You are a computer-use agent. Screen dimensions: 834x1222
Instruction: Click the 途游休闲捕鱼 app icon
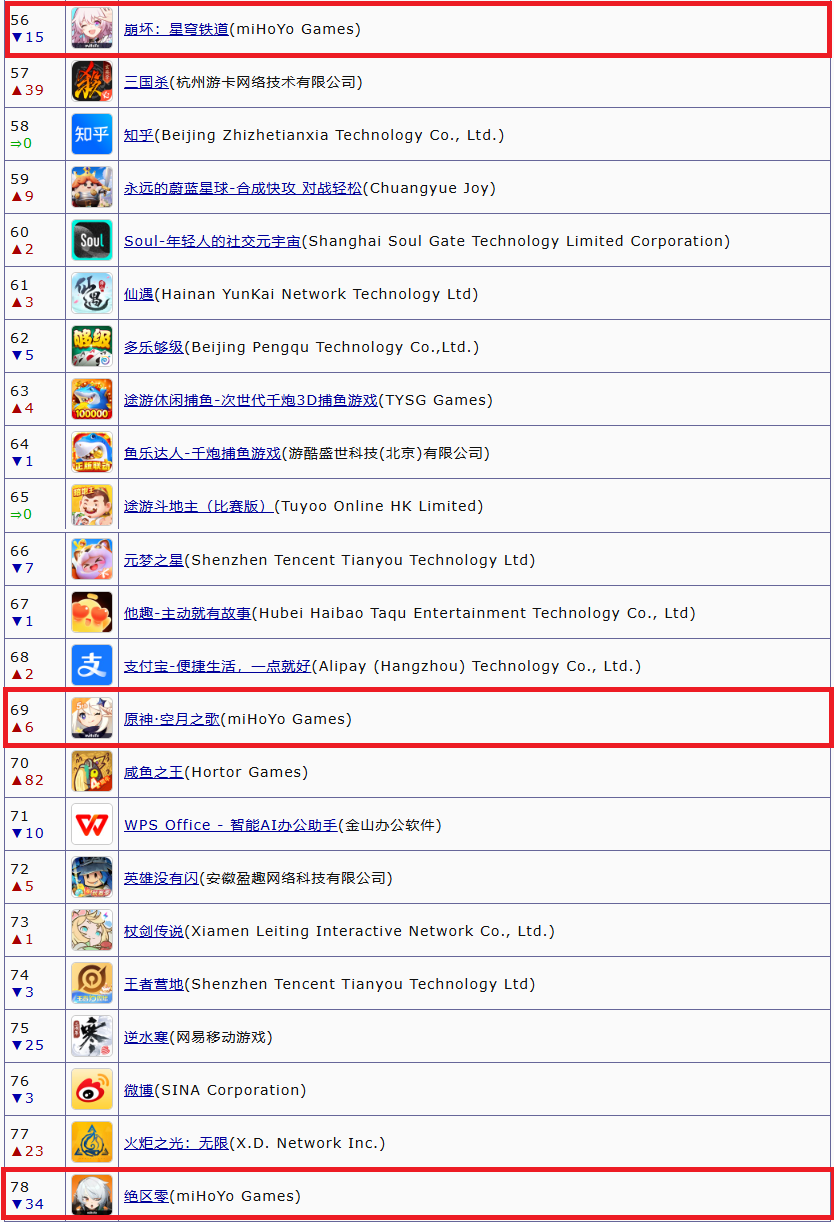click(x=92, y=399)
